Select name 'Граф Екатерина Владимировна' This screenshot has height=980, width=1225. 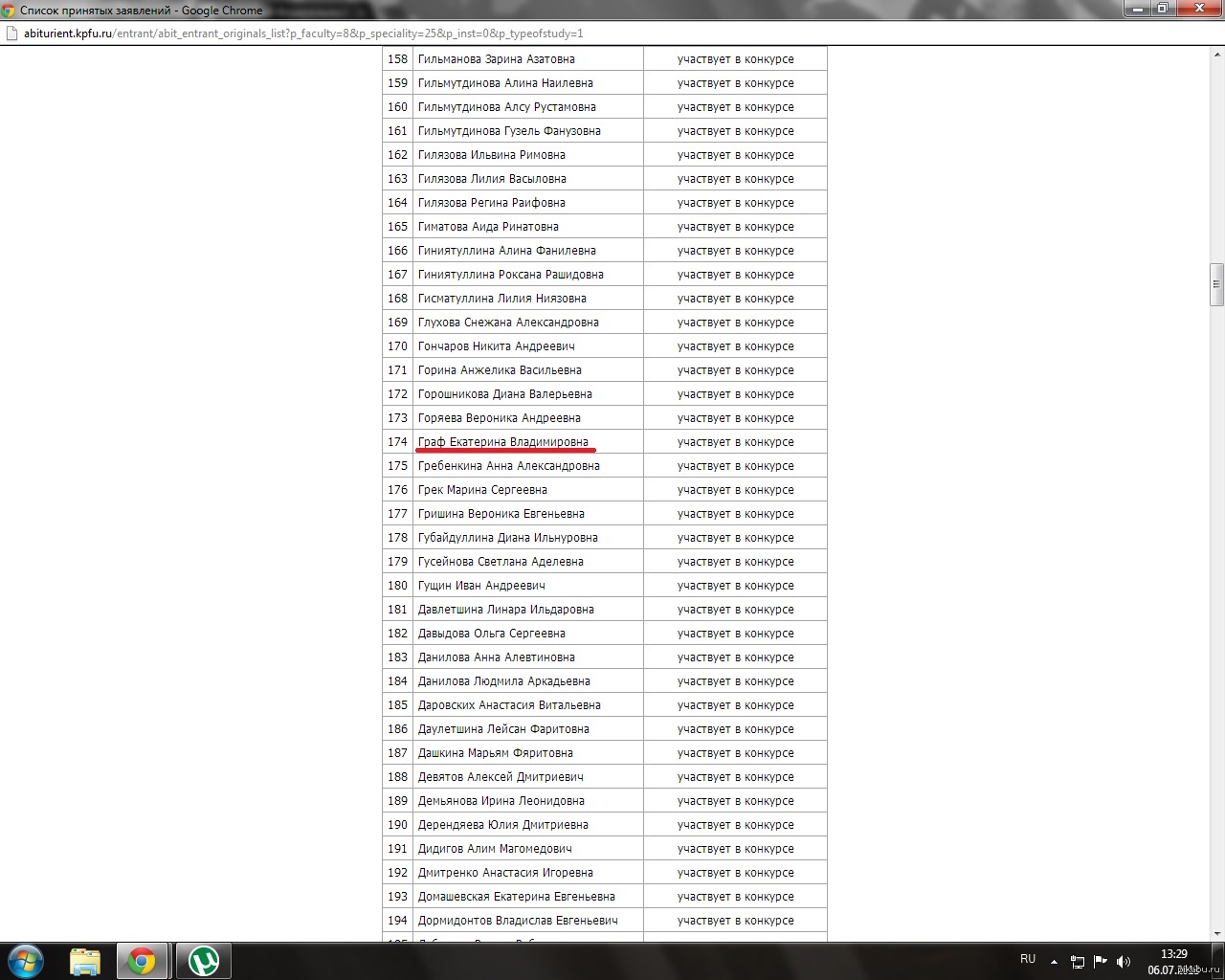pyautogui.click(x=503, y=442)
